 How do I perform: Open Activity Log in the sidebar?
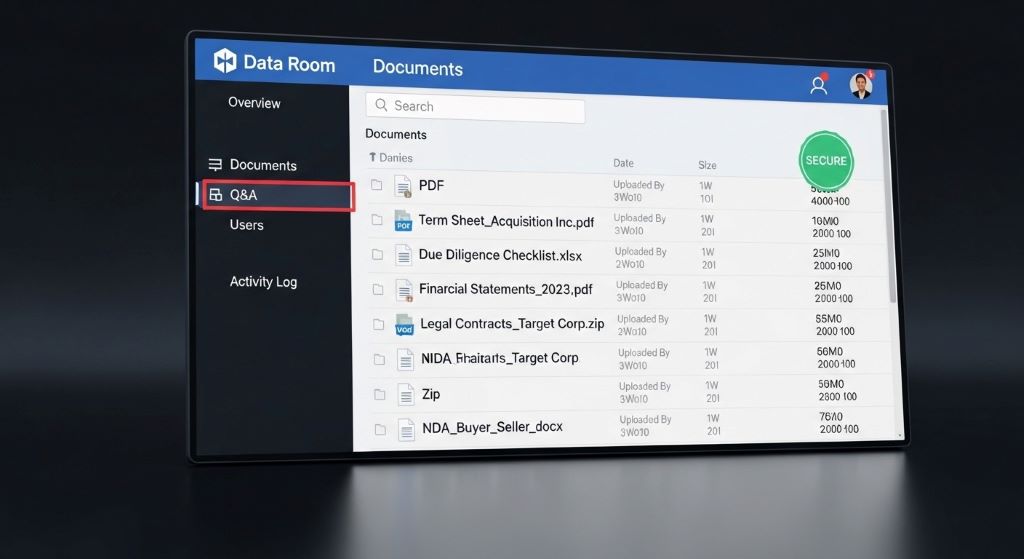pyautogui.click(x=263, y=281)
